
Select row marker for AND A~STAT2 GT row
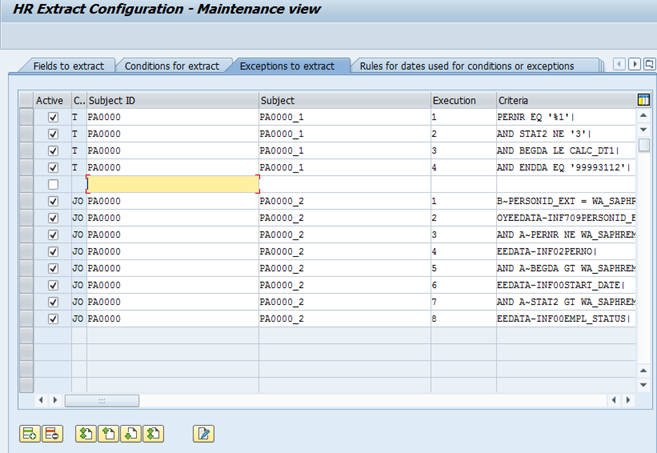click(x=26, y=302)
